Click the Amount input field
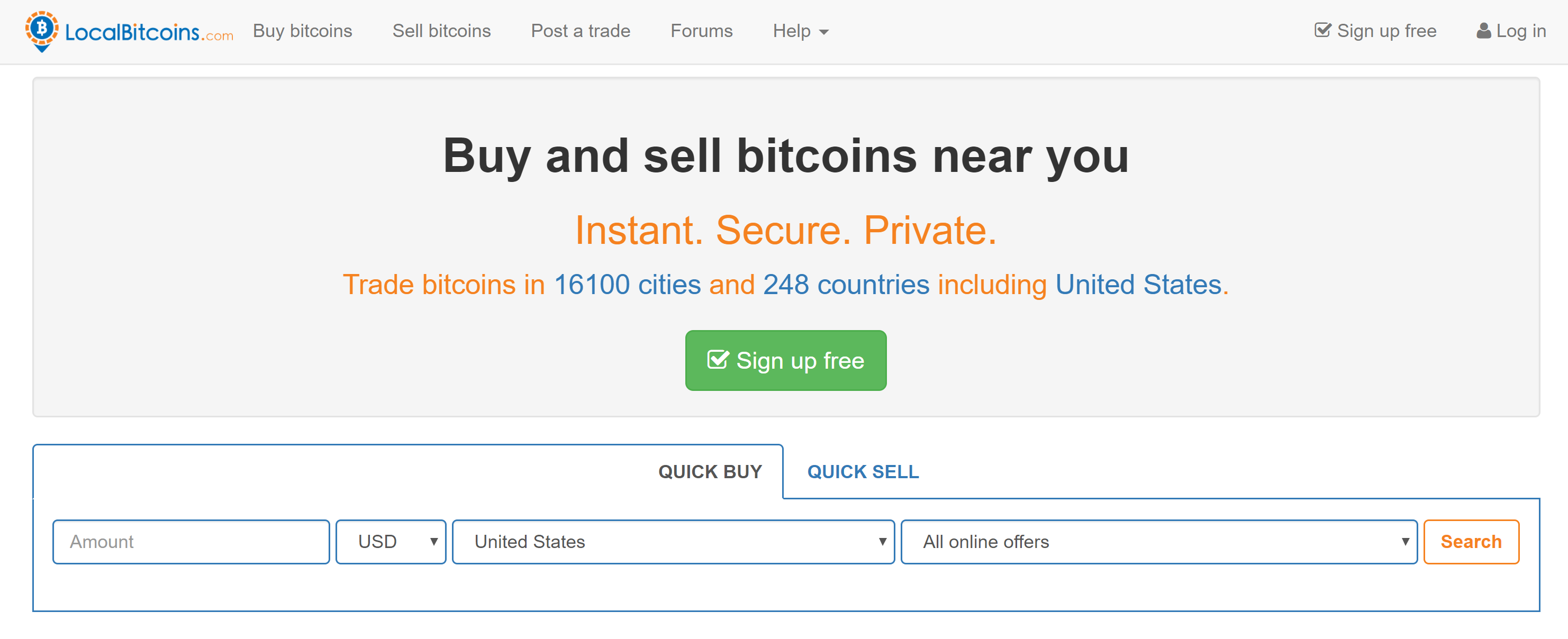Viewport: 1568px width, 639px height. click(x=191, y=541)
